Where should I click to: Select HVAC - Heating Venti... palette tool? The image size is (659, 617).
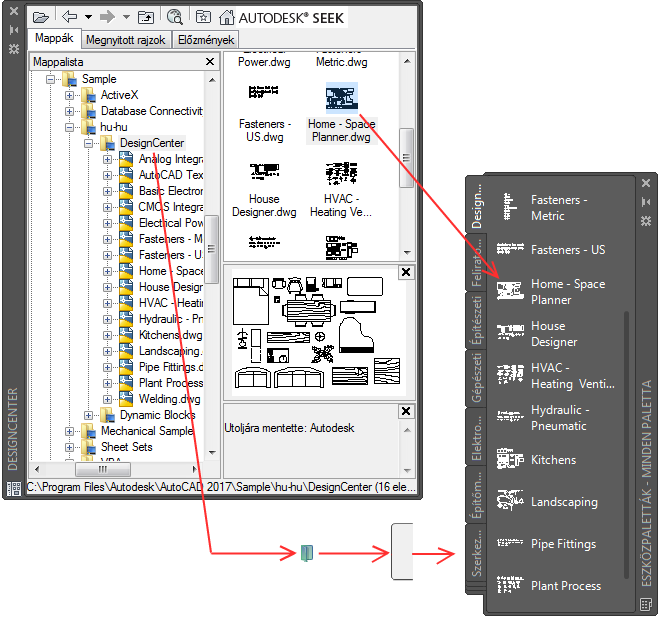(x=555, y=376)
